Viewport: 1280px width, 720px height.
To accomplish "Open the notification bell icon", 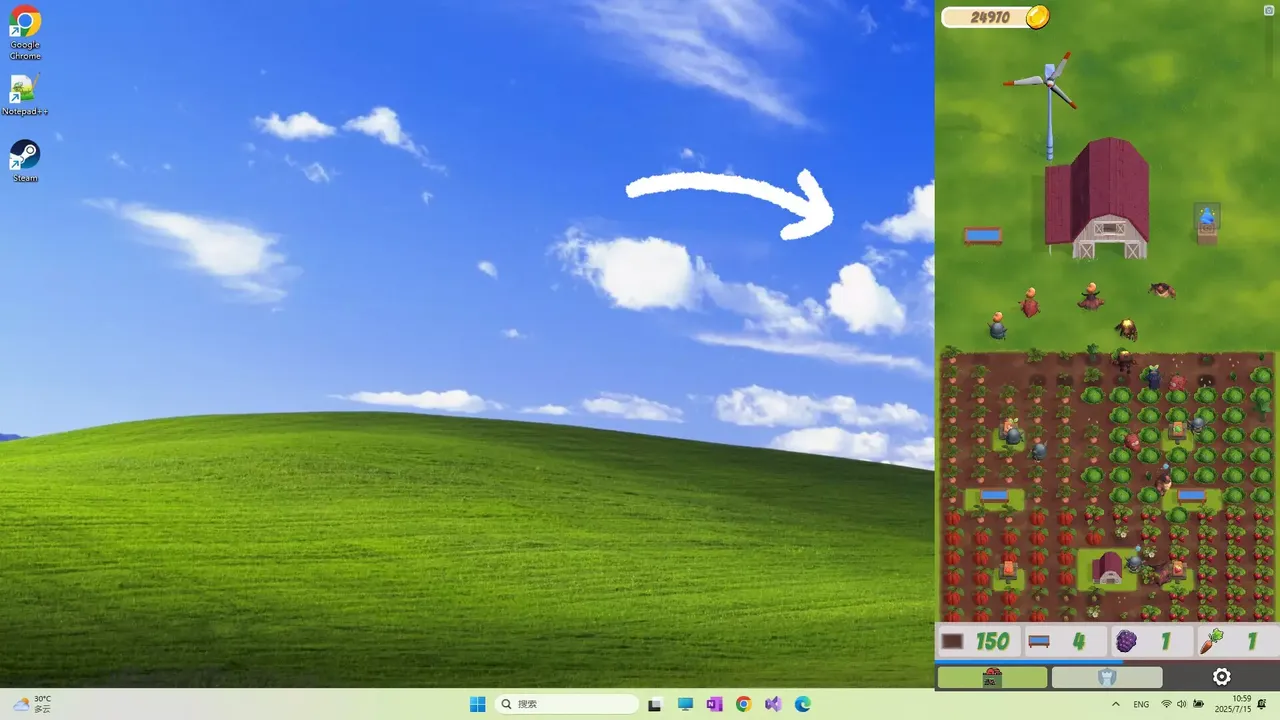I will 1263,704.
